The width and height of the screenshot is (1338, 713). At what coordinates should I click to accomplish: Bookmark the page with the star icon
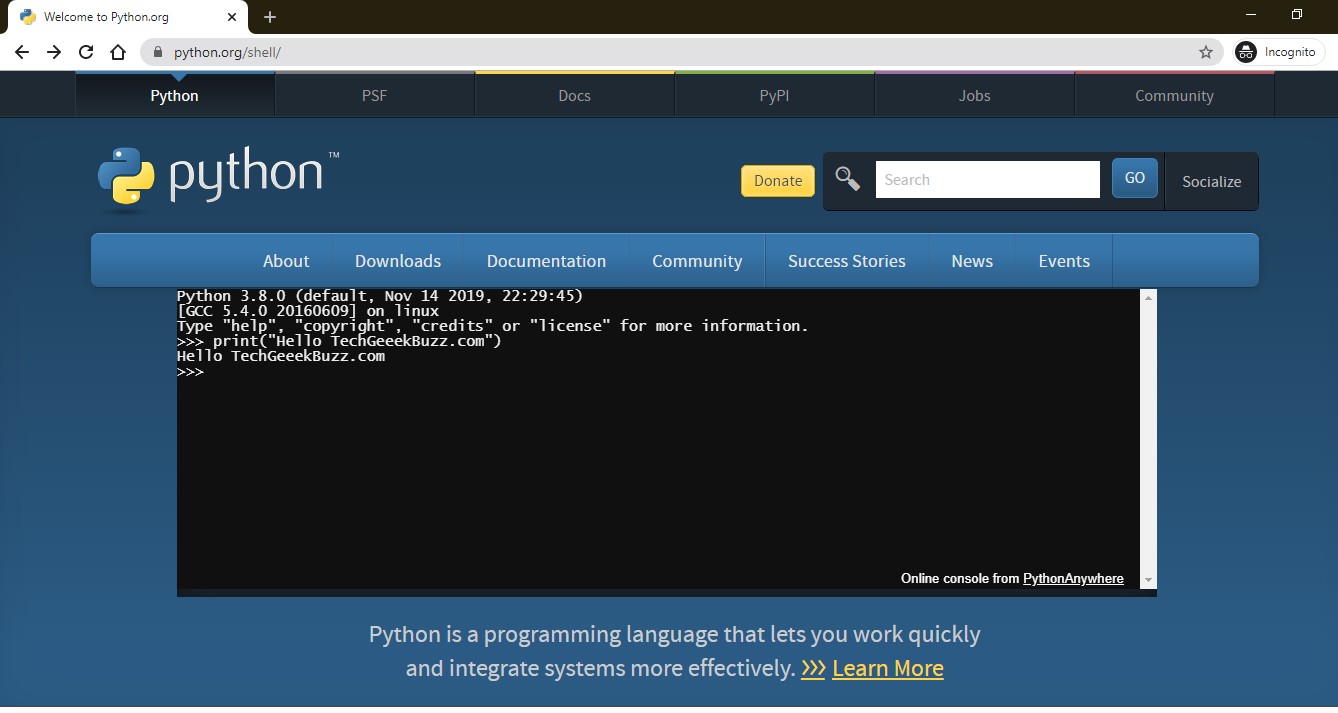point(1206,51)
